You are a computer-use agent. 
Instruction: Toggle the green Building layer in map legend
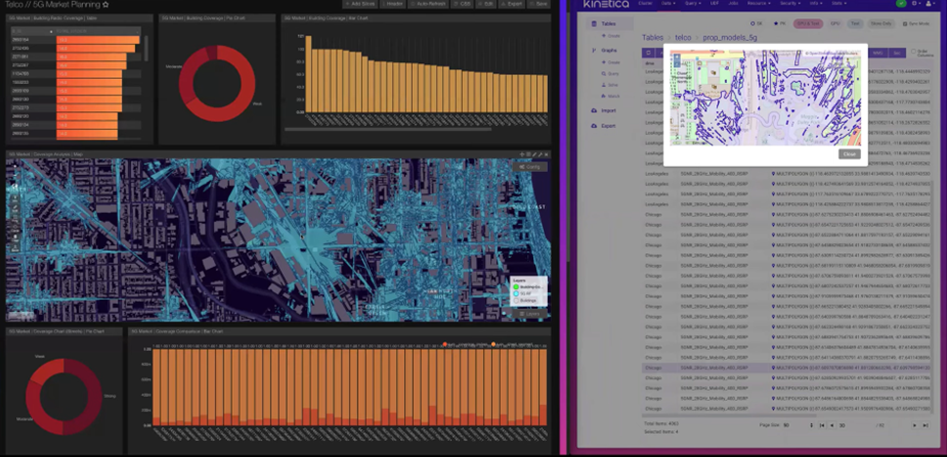[516, 287]
